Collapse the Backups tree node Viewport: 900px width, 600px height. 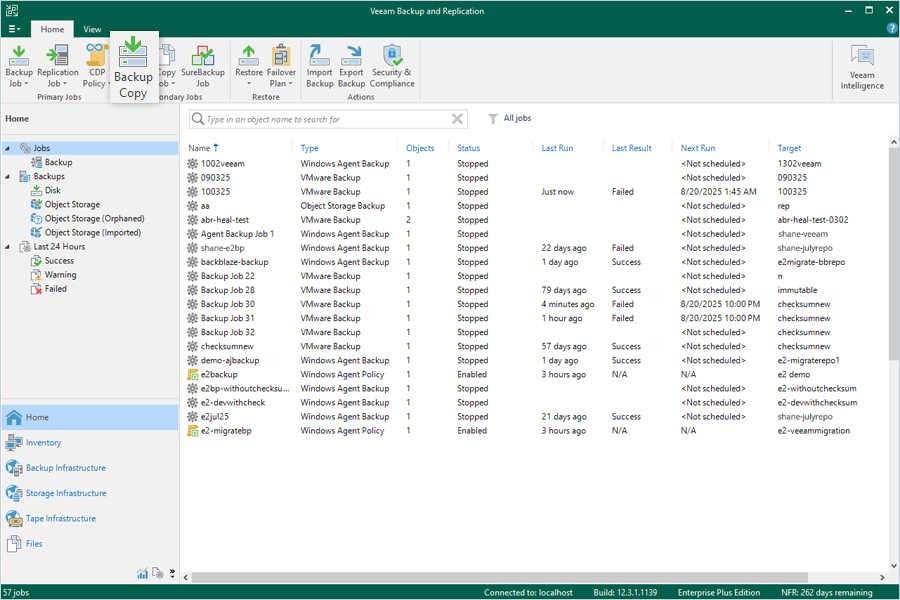pyautogui.click(x=7, y=176)
